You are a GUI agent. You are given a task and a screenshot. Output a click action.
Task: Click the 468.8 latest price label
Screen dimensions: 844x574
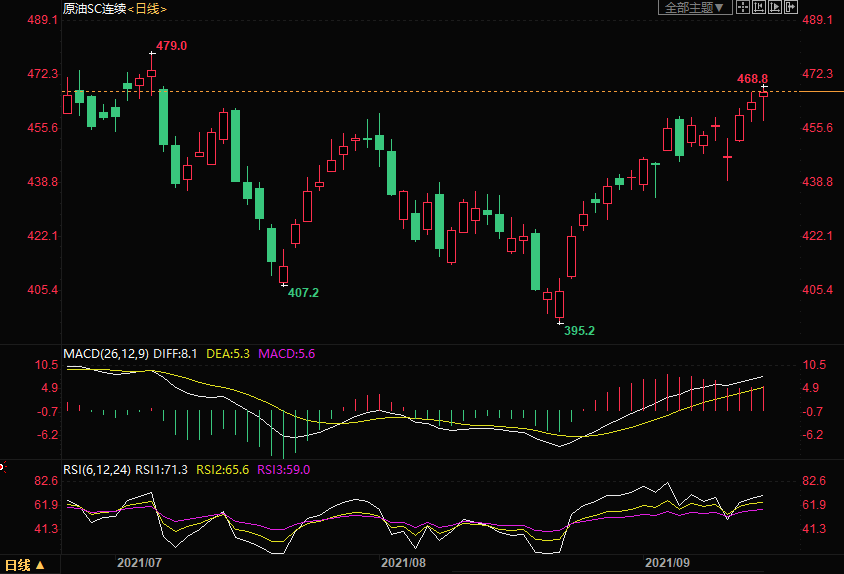[x=752, y=78]
